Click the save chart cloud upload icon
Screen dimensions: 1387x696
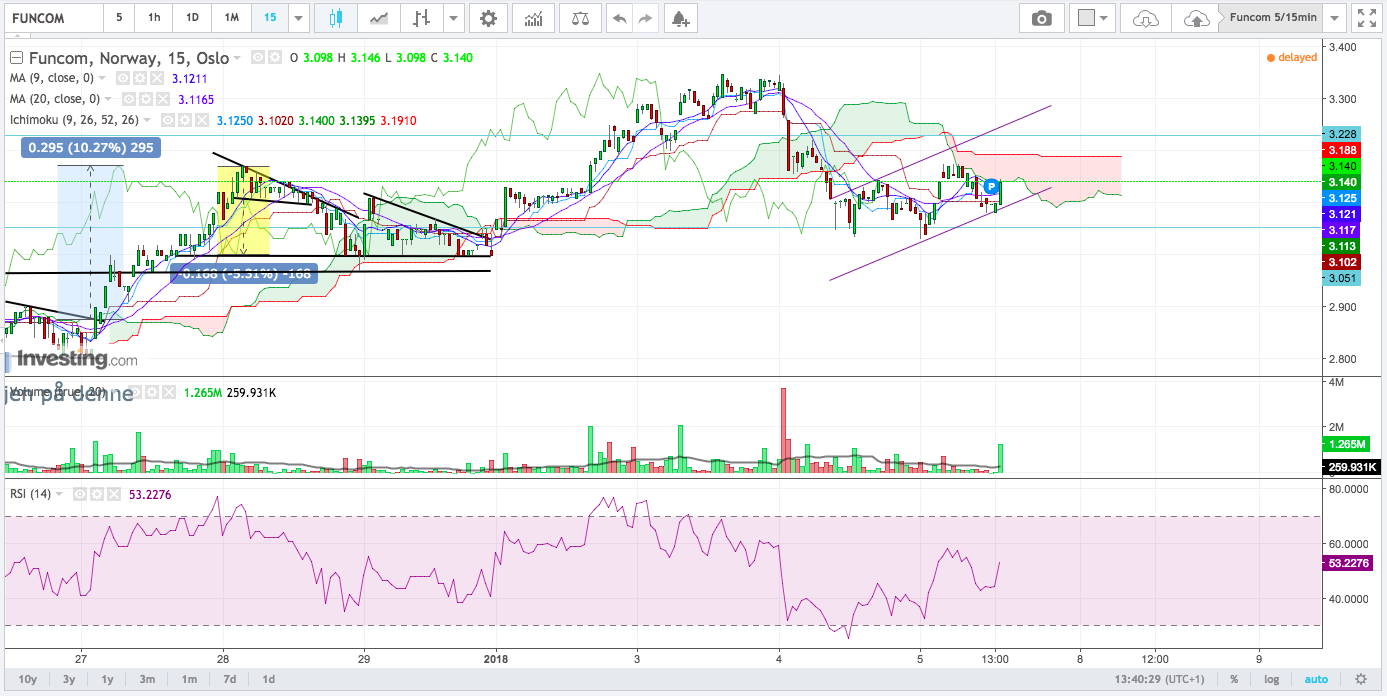pos(1195,18)
